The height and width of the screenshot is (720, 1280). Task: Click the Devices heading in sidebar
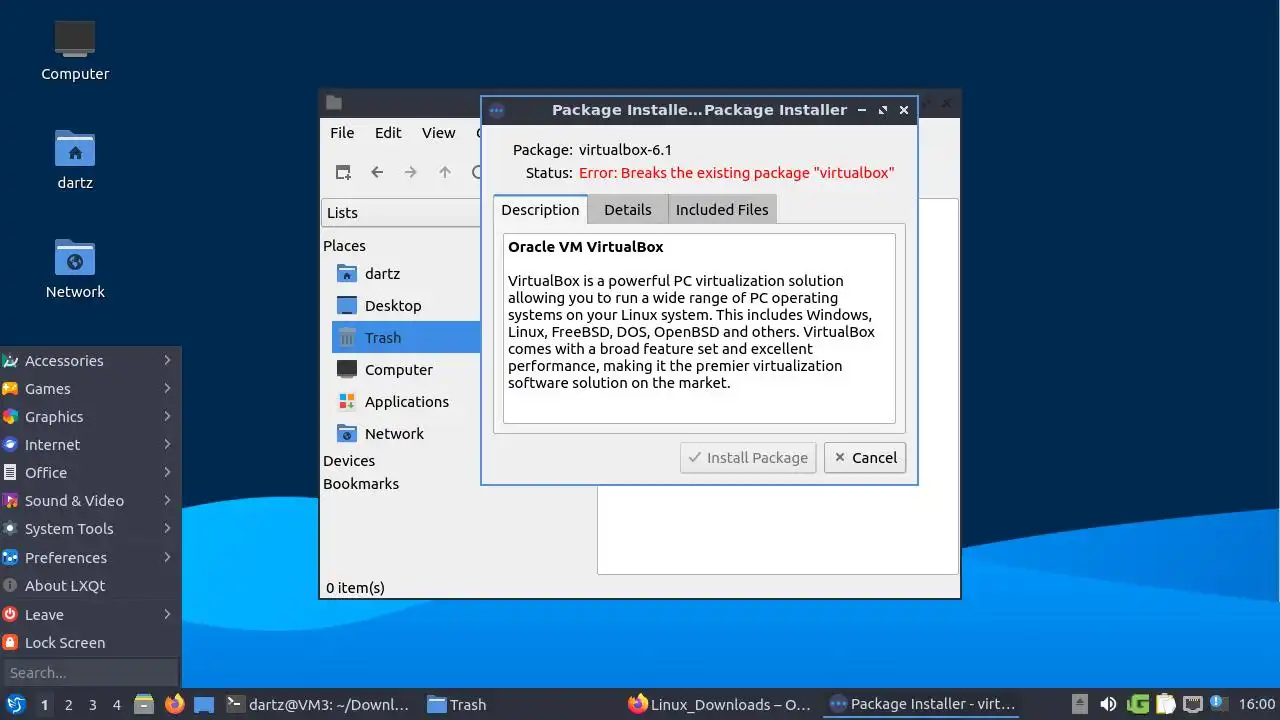(x=349, y=460)
